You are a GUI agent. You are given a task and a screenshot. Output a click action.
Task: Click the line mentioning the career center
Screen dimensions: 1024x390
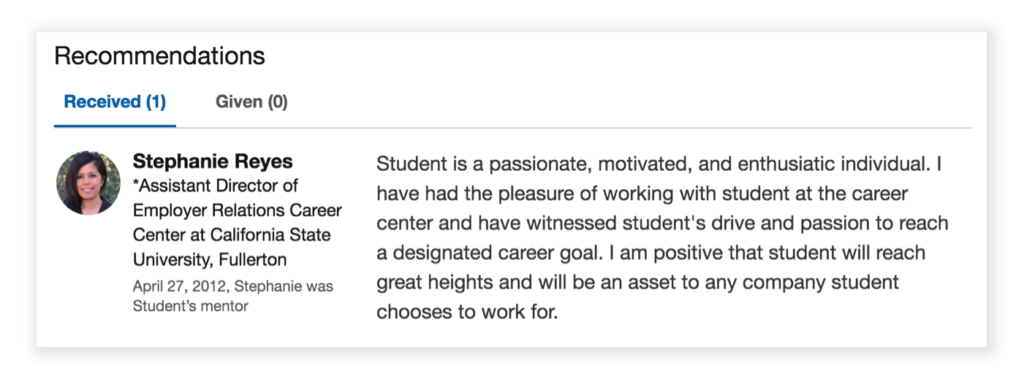pyautogui.click(x=642, y=194)
